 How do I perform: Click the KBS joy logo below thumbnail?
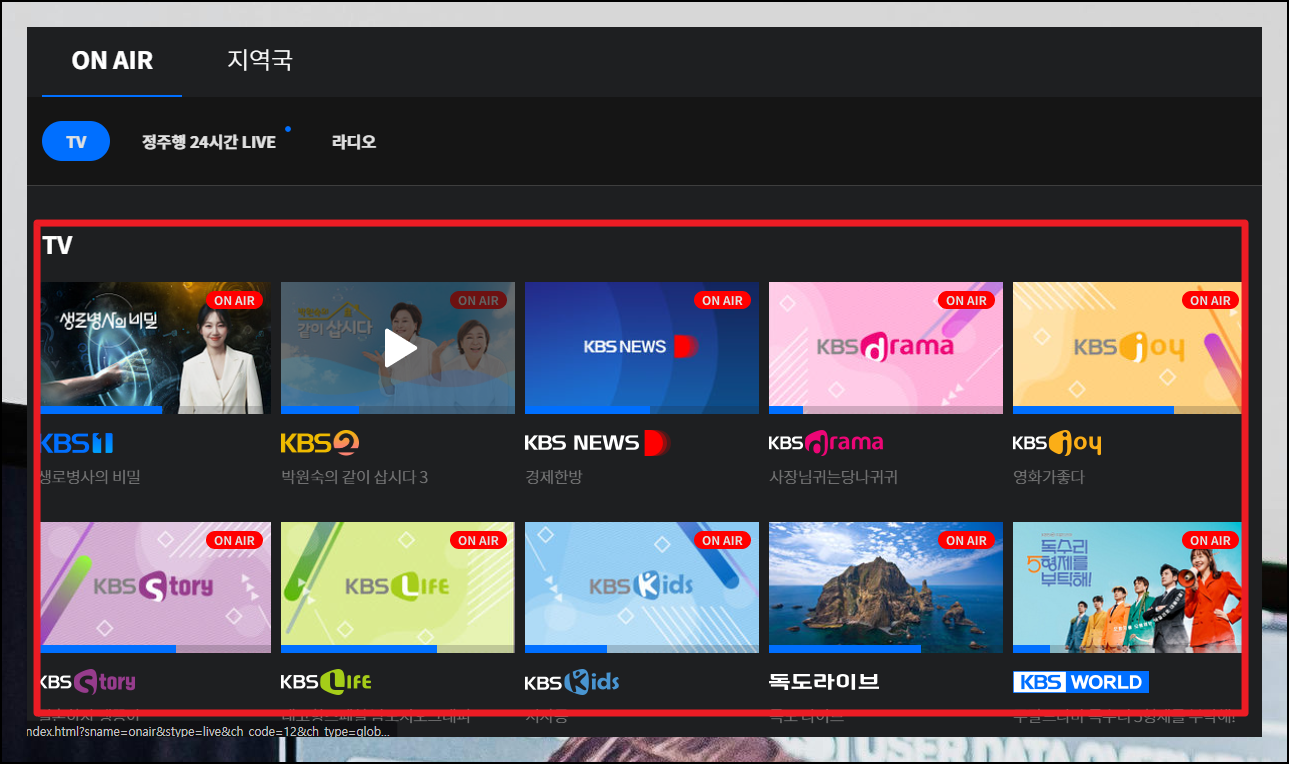[1057, 443]
